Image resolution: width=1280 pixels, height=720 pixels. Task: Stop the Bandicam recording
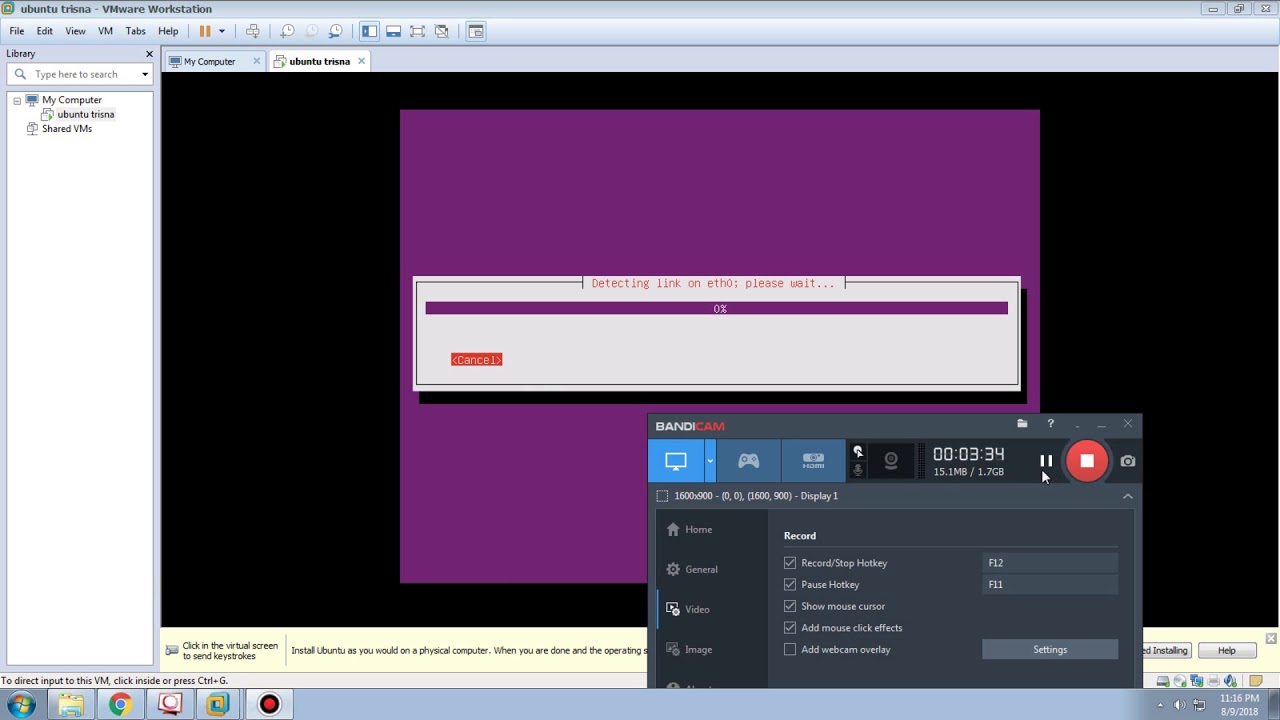(x=1087, y=461)
